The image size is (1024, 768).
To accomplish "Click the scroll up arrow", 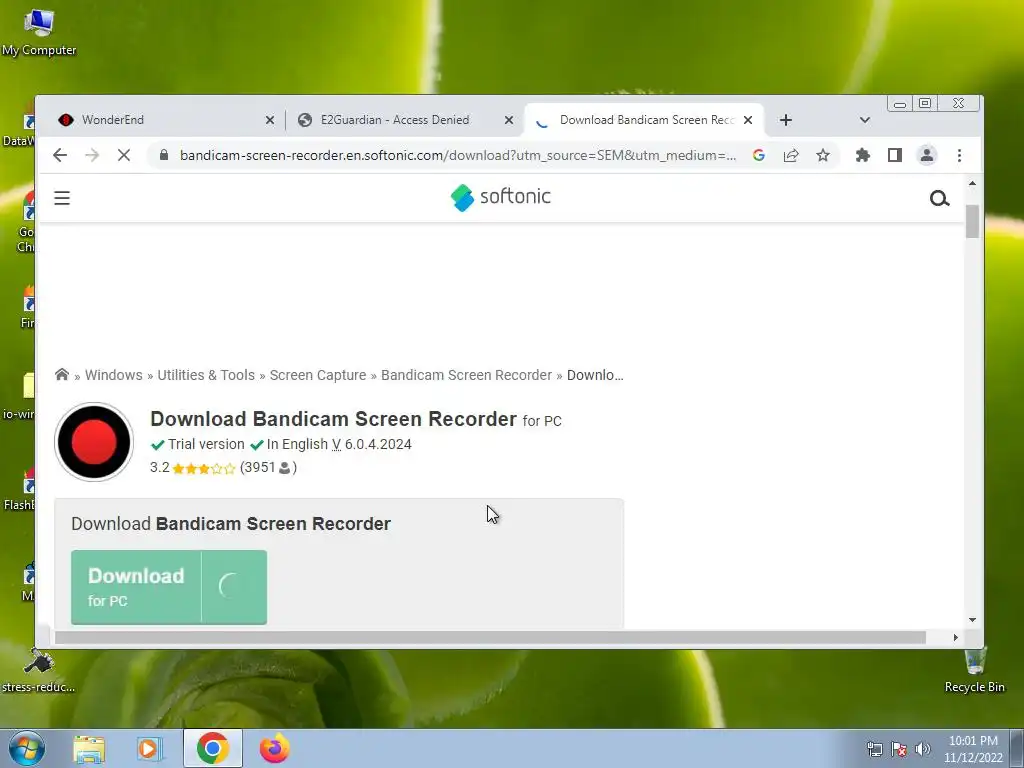I will point(972,184).
